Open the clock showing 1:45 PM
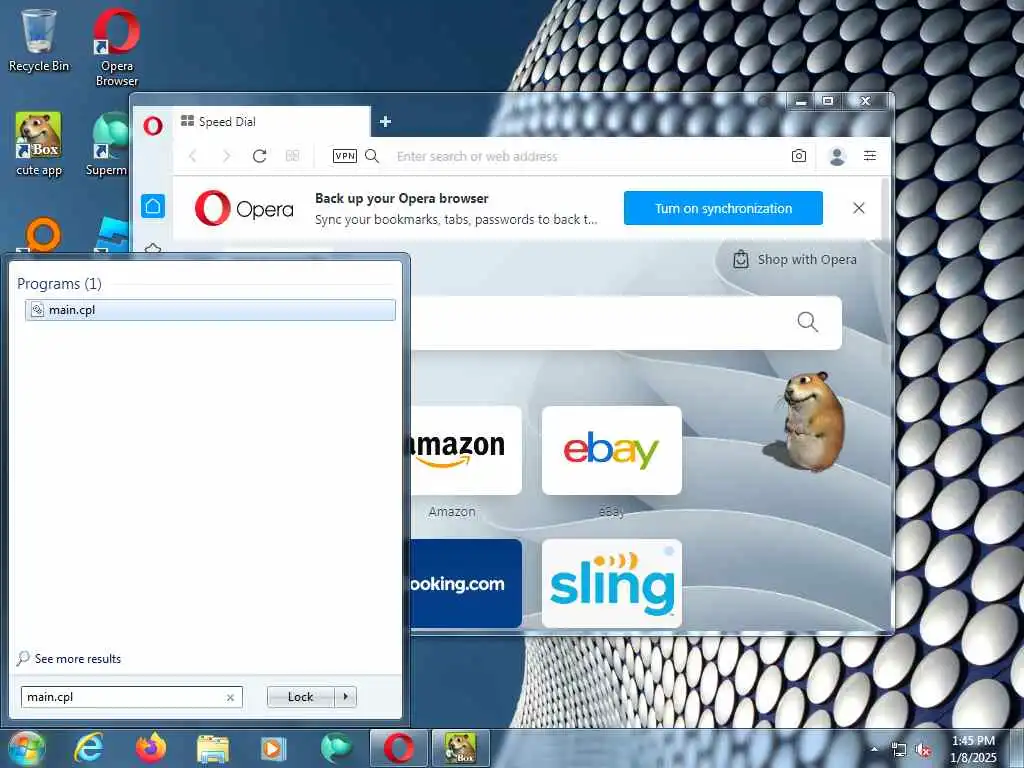 973,749
